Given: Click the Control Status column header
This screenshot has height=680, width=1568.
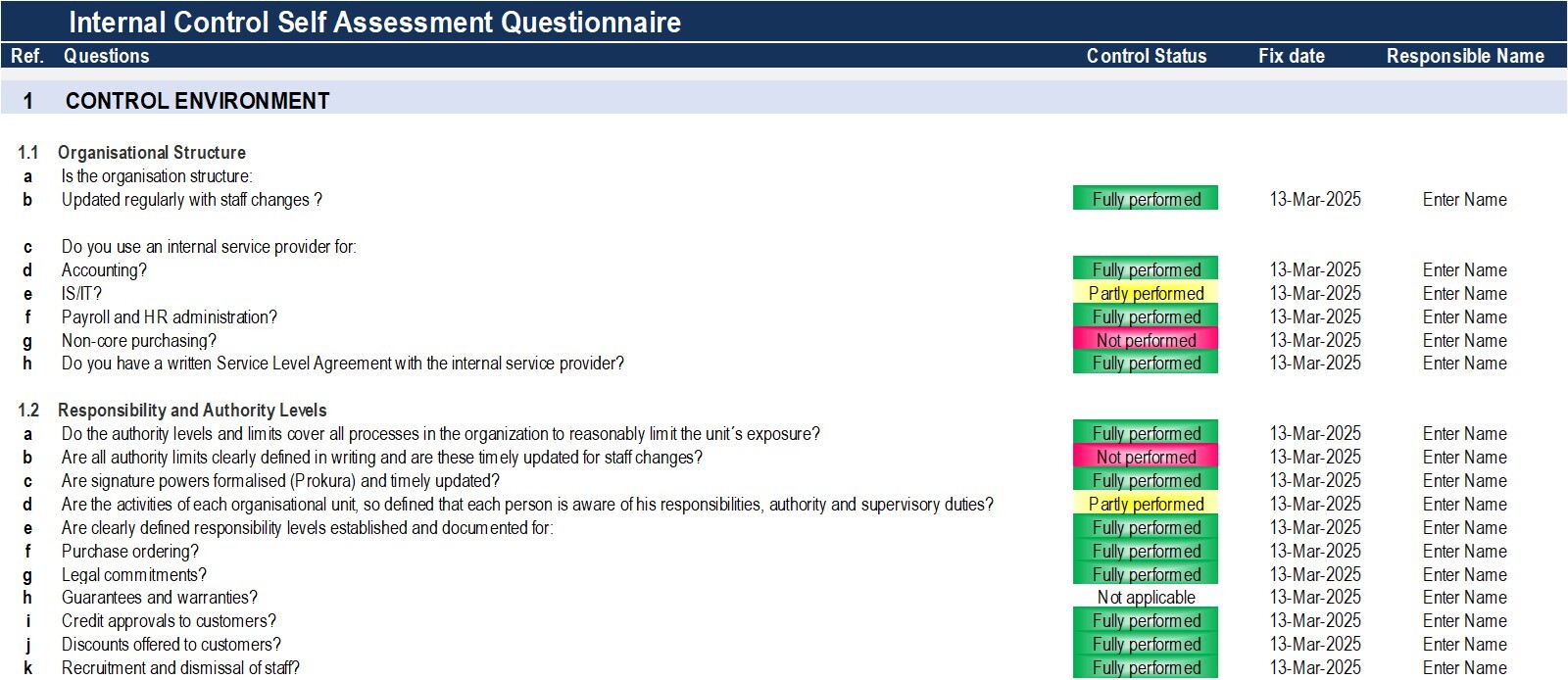Looking at the screenshot, I should pyautogui.click(x=1147, y=56).
